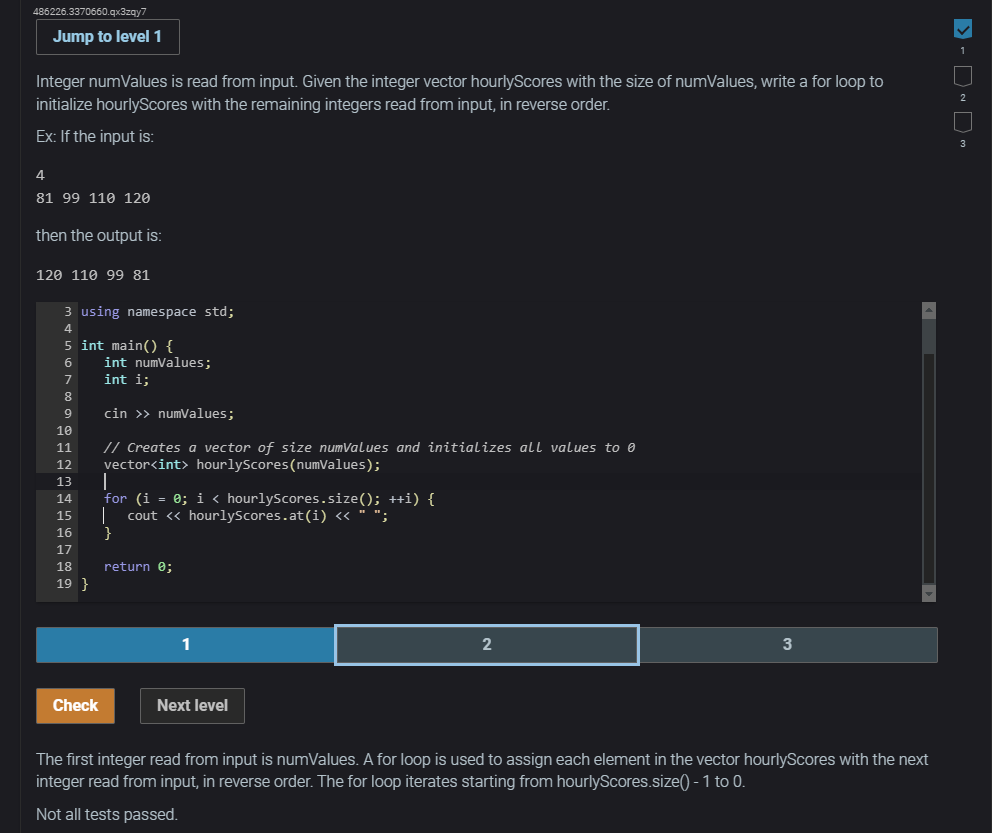Image resolution: width=992 pixels, height=833 pixels.
Task: Switch to level tab 2 in progress bar
Action: pos(487,645)
